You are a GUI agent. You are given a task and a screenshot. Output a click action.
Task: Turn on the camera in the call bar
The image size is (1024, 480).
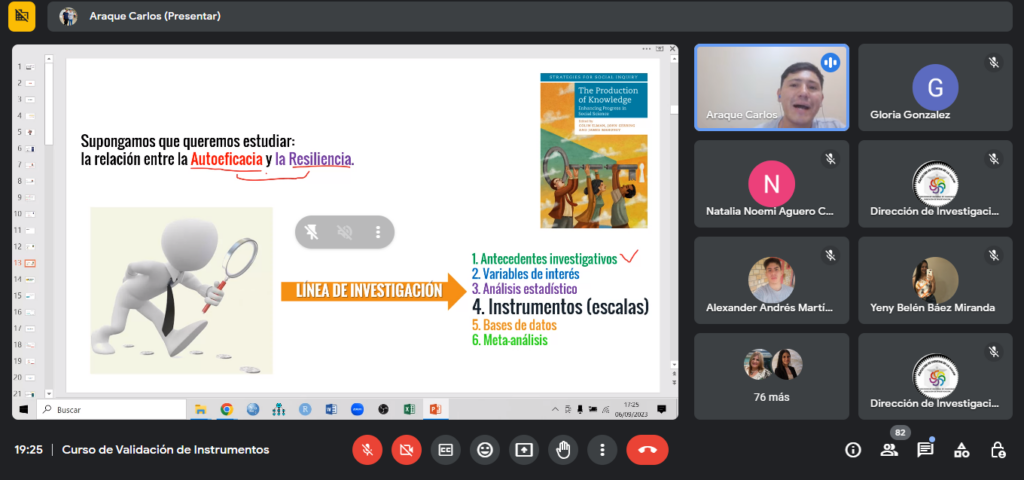[406, 450]
